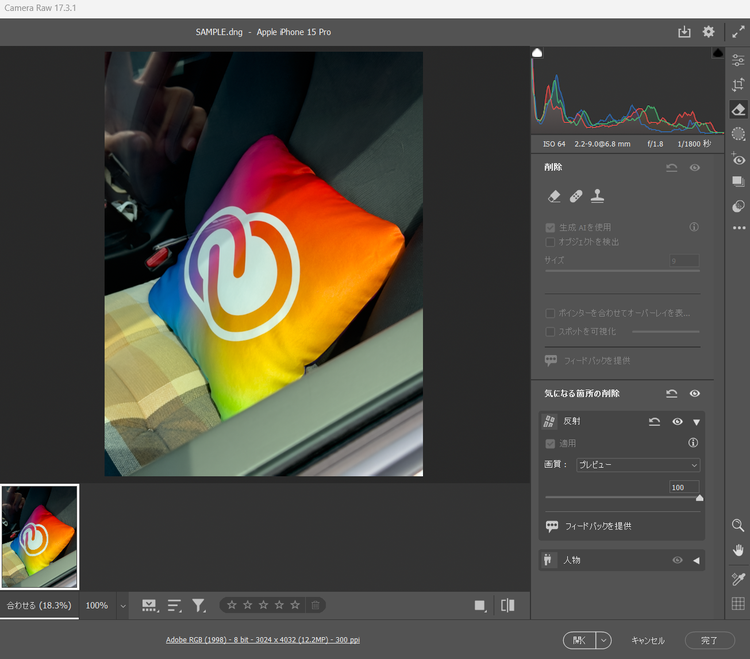Viewport: 750px width, 659px height.
Task: Set zoom with 合わせる (18.3%) button
Action: tap(39, 605)
